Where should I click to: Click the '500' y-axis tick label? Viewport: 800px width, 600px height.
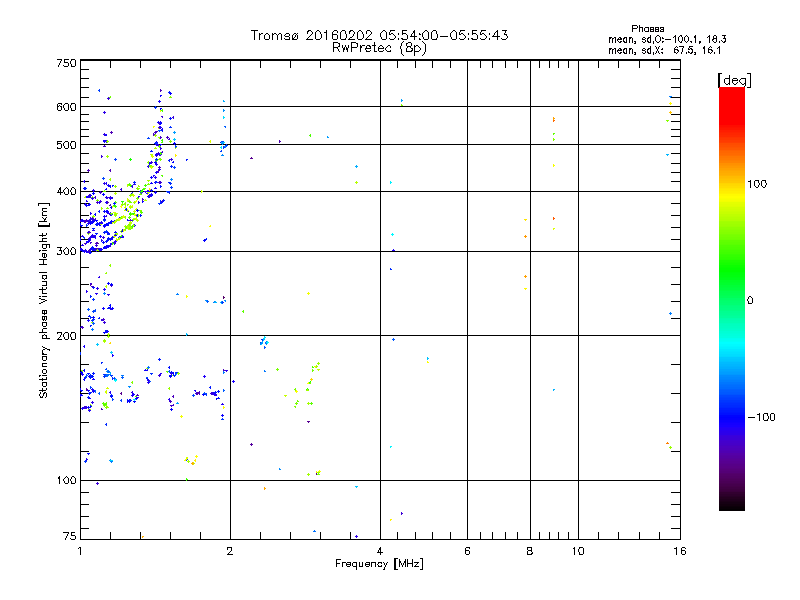pyautogui.click(x=66, y=145)
